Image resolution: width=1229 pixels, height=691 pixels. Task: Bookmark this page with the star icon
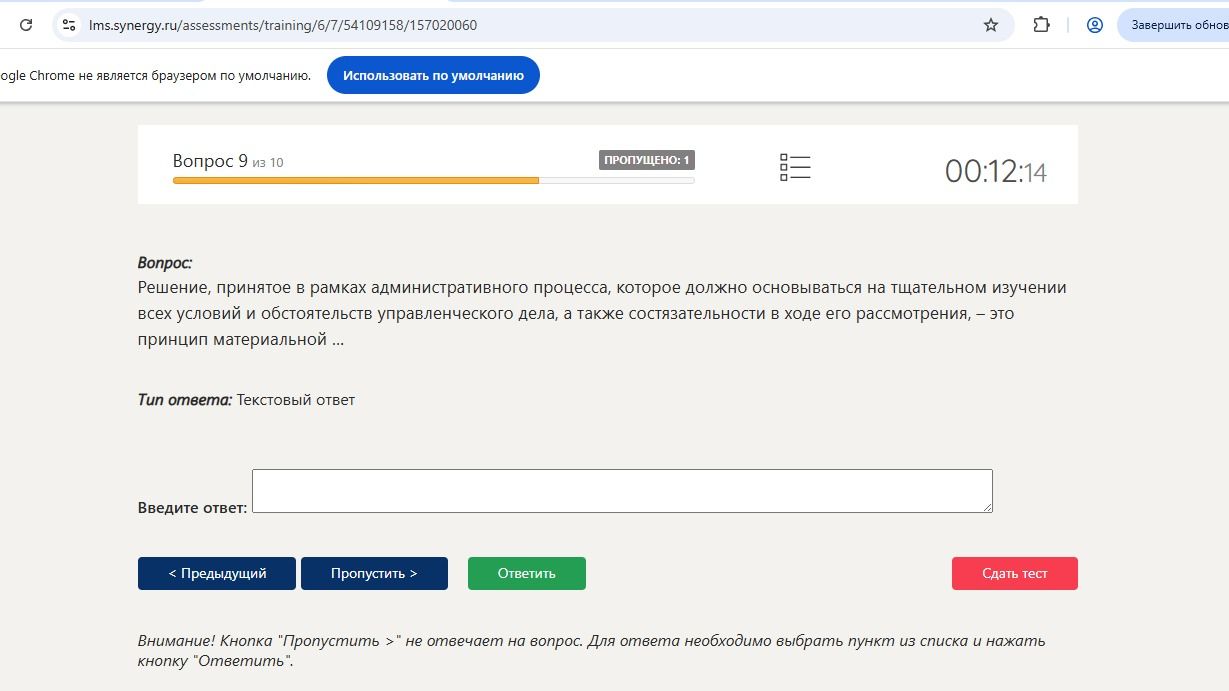tap(991, 25)
